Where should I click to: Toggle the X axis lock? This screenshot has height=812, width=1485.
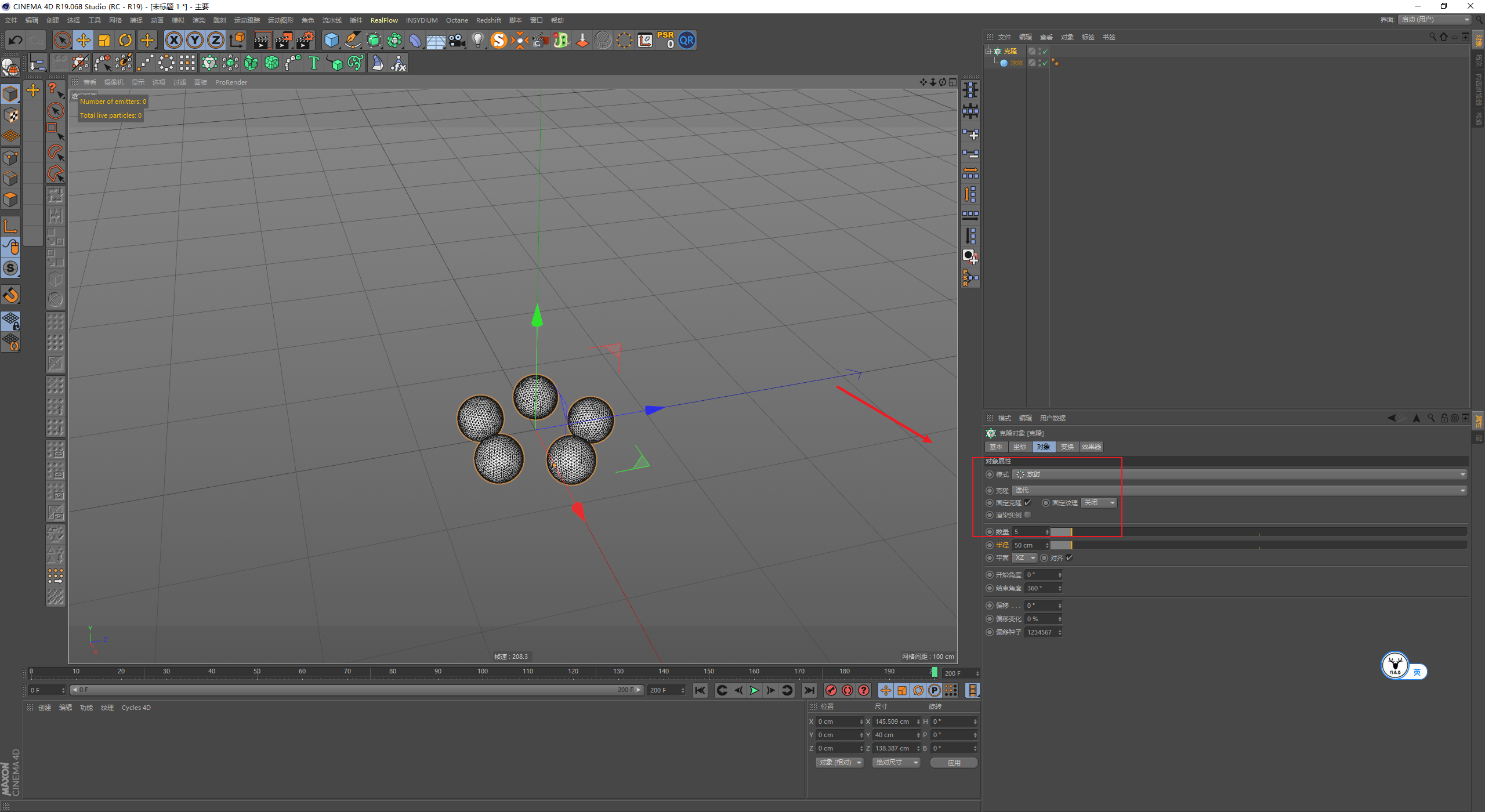tap(173, 40)
